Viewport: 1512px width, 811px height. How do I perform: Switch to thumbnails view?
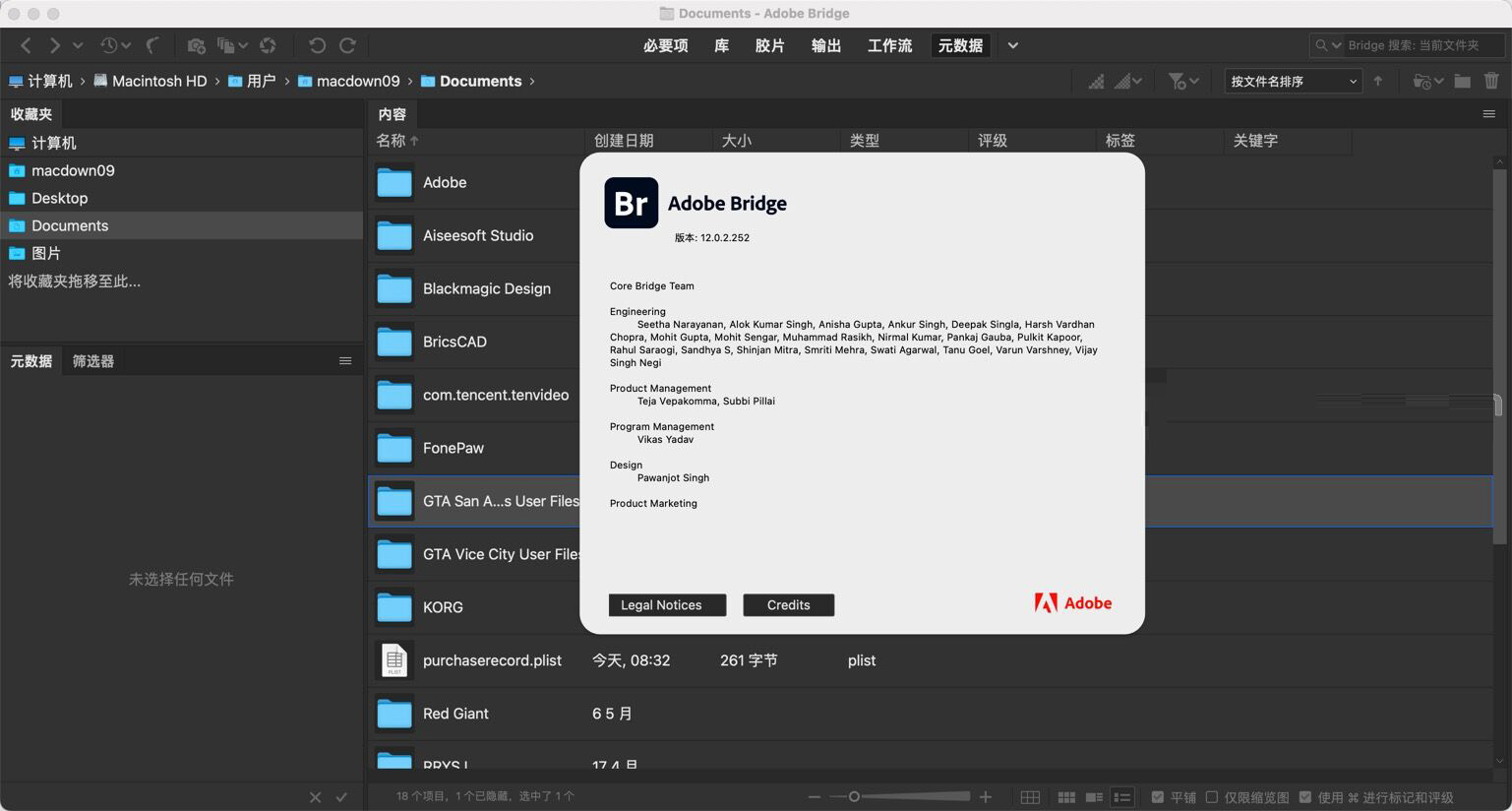[1066, 797]
